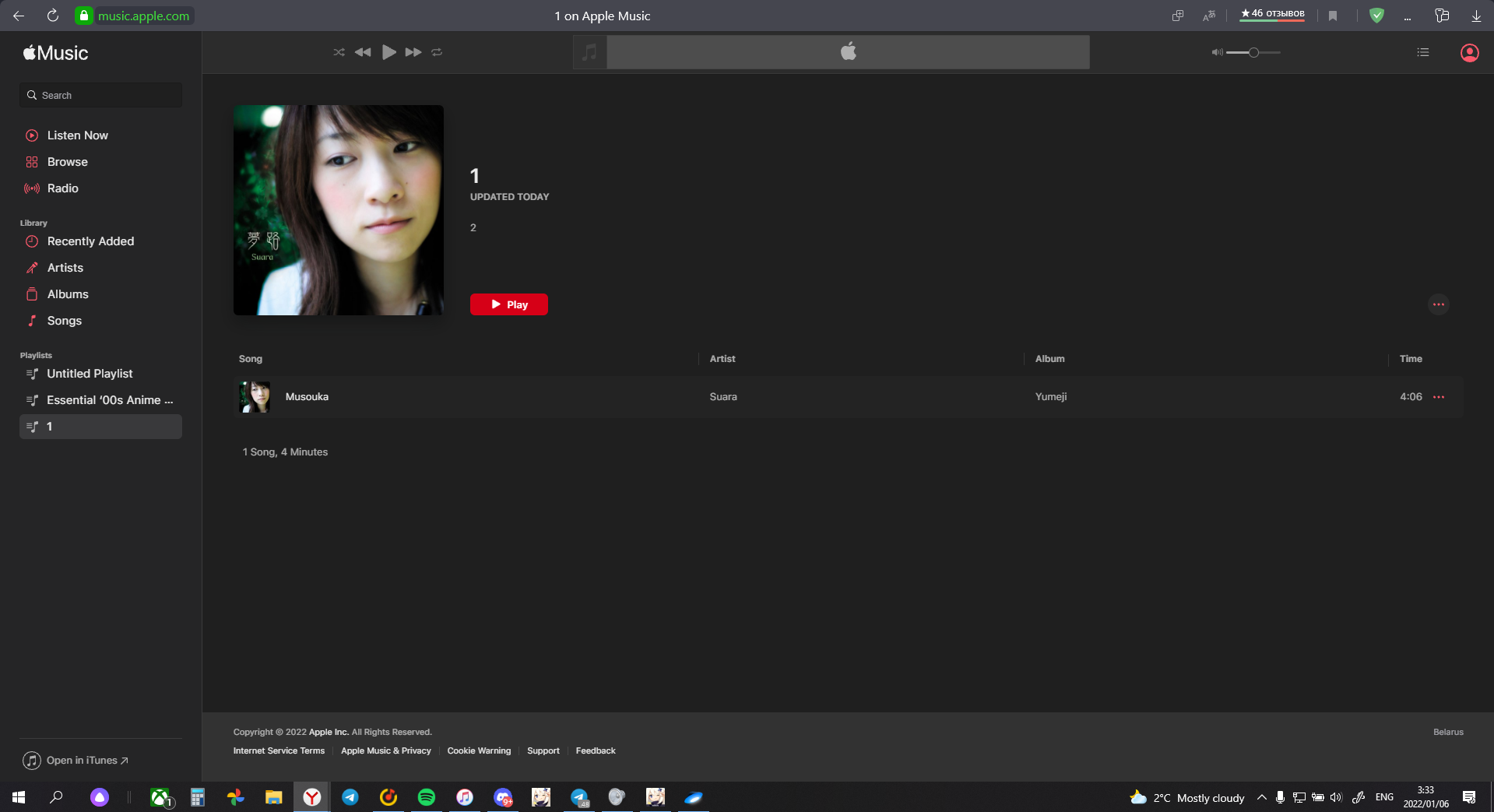Open playlist more options menu
The image size is (1494, 812).
click(x=1438, y=304)
